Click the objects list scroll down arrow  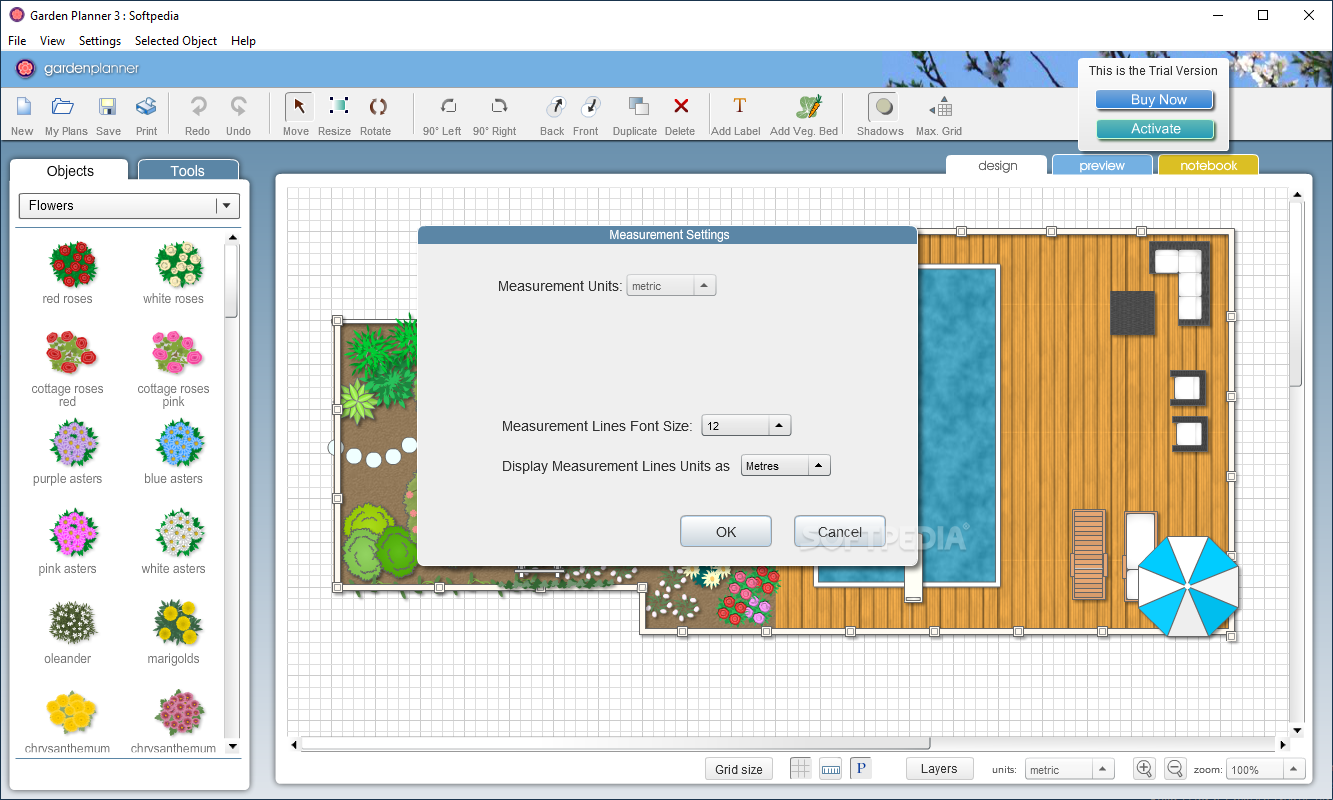233,746
